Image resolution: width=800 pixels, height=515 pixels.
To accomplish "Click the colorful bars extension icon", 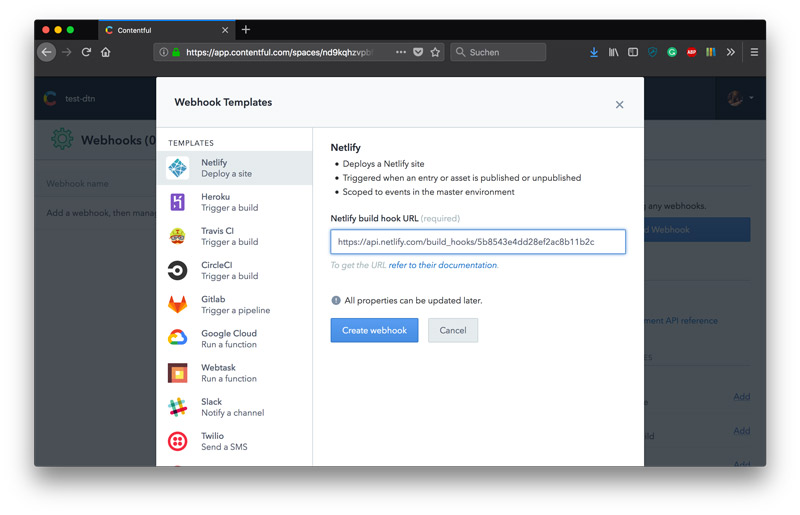I will coord(711,52).
